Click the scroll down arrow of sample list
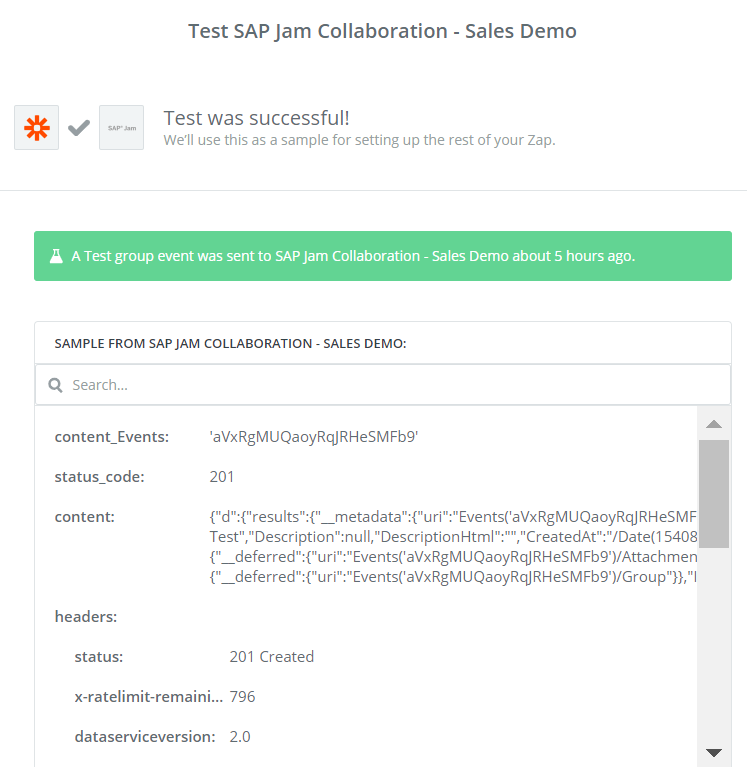Image resolution: width=747 pixels, height=767 pixels. pyautogui.click(x=714, y=752)
